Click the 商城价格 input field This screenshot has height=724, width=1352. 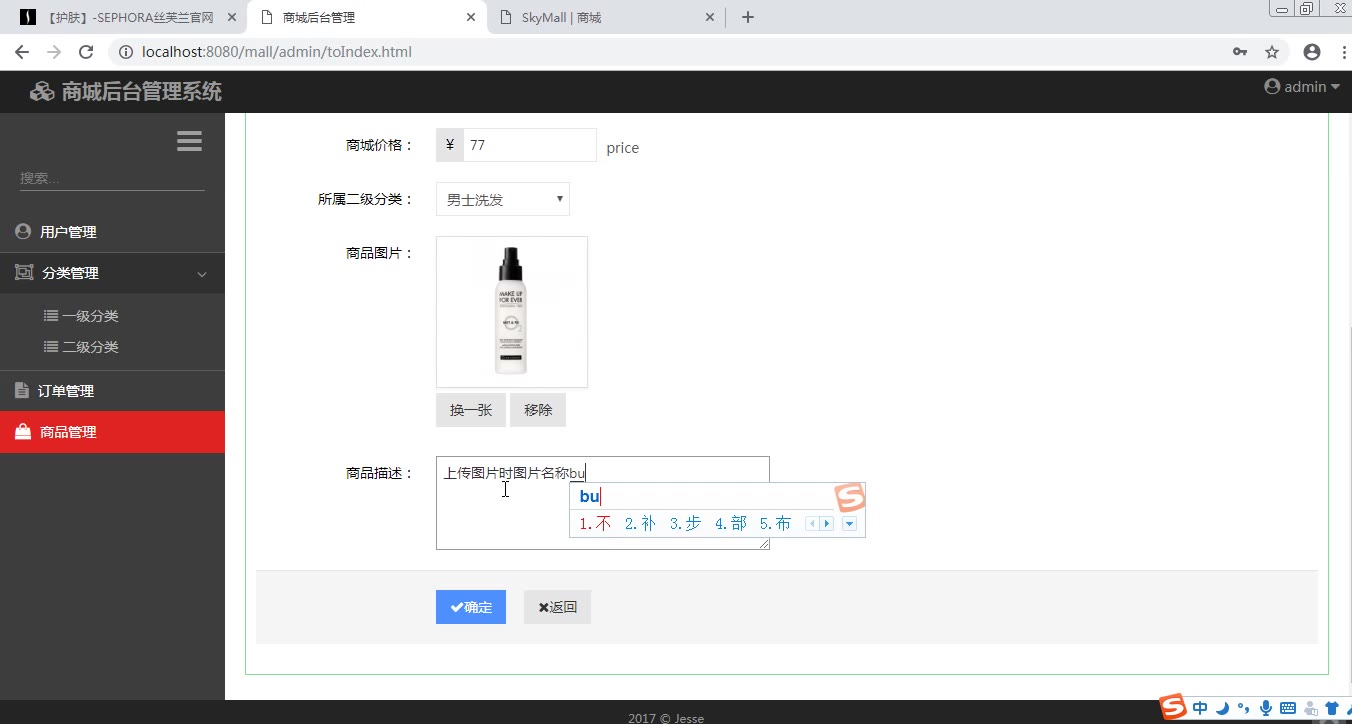click(530, 145)
